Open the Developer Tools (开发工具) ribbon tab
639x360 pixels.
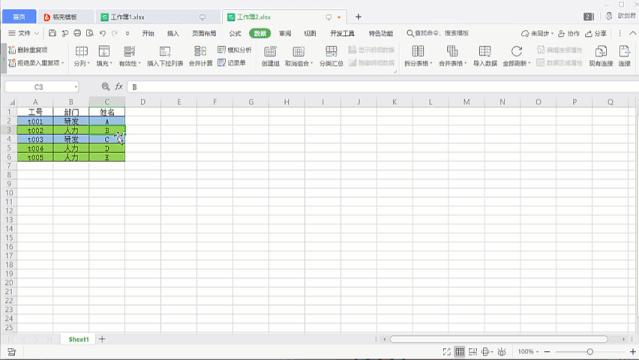coord(342,33)
